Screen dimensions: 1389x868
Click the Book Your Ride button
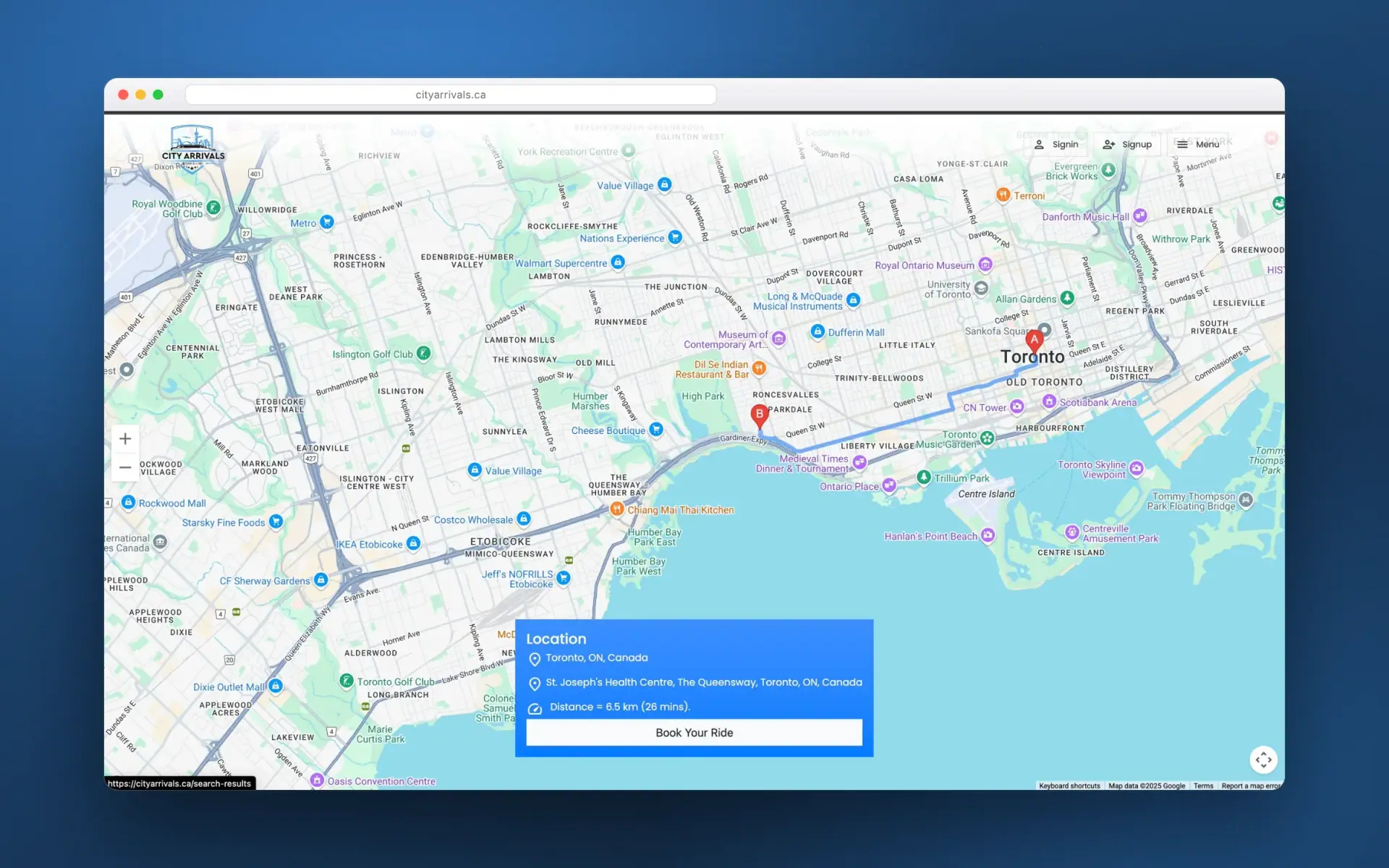pos(694,732)
